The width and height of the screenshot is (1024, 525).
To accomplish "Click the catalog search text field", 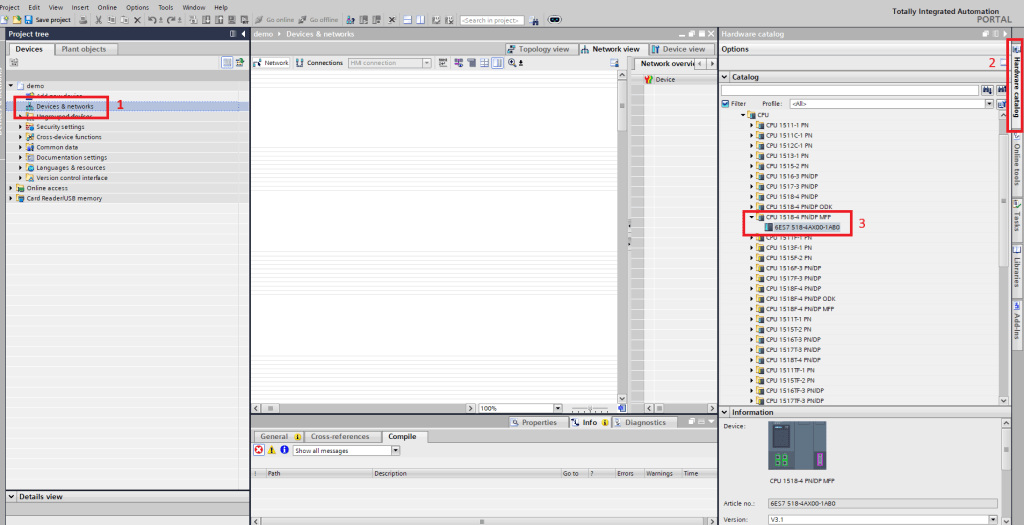I will pos(850,90).
